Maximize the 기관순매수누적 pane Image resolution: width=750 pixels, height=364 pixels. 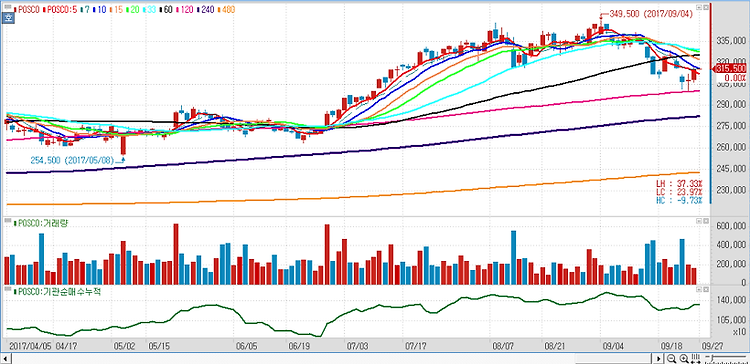(706, 290)
